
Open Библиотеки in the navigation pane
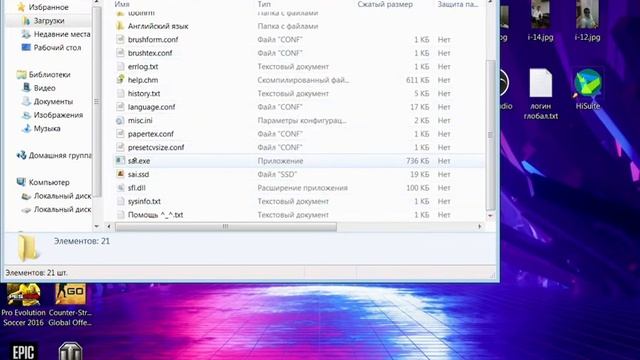point(49,75)
